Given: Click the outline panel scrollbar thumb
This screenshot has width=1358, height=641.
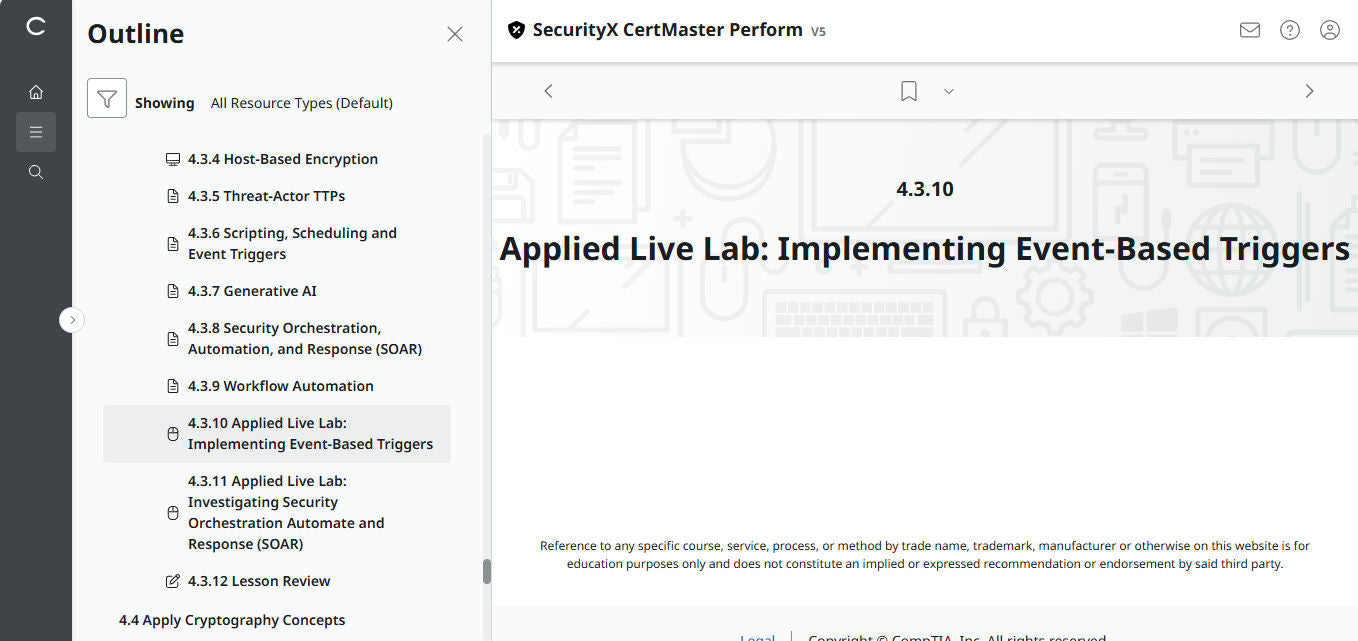Looking at the screenshot, I should pos(487,570).
